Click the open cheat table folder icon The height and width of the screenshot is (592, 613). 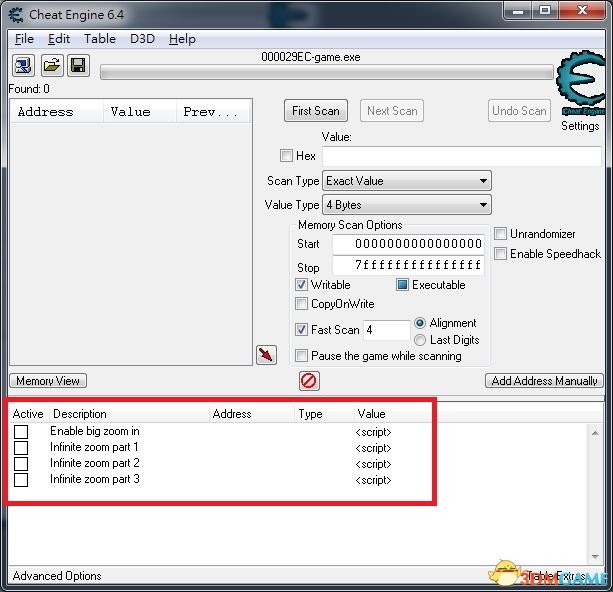(52, 65)
